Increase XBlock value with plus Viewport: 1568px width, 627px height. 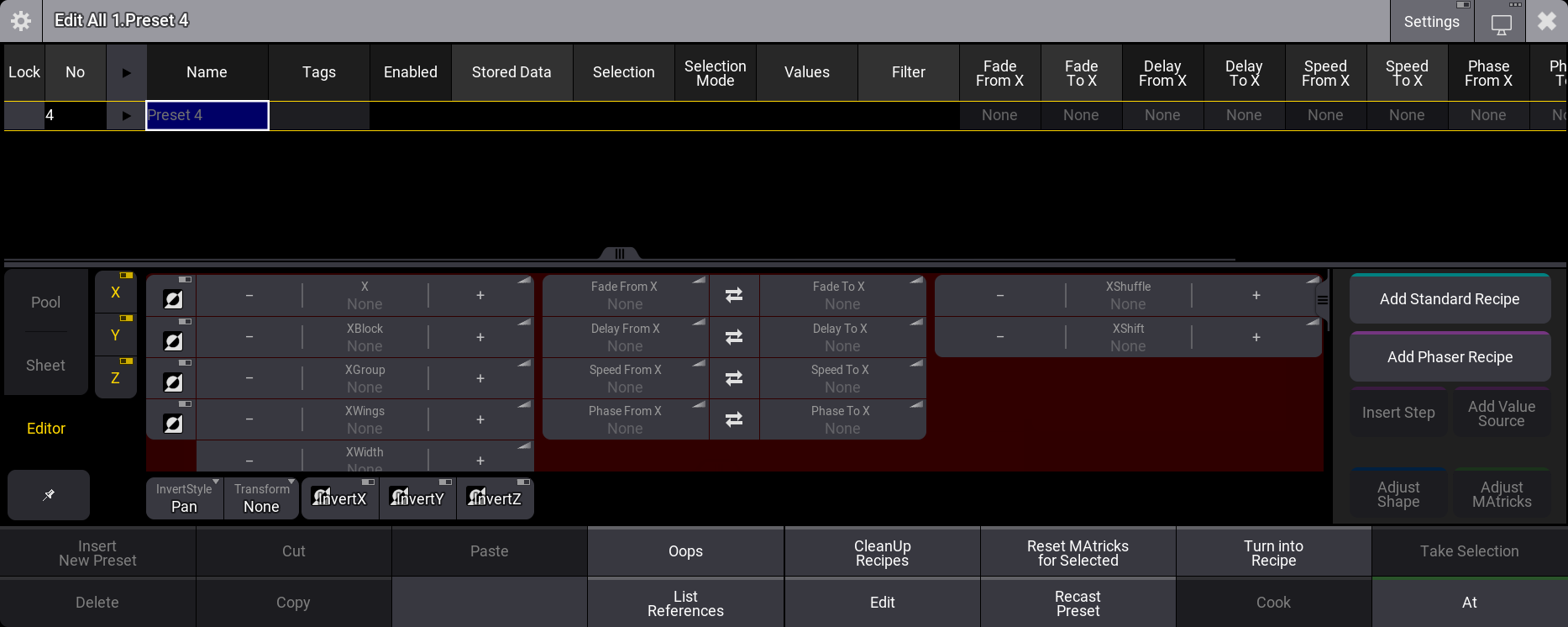click(x=480, y=337)
